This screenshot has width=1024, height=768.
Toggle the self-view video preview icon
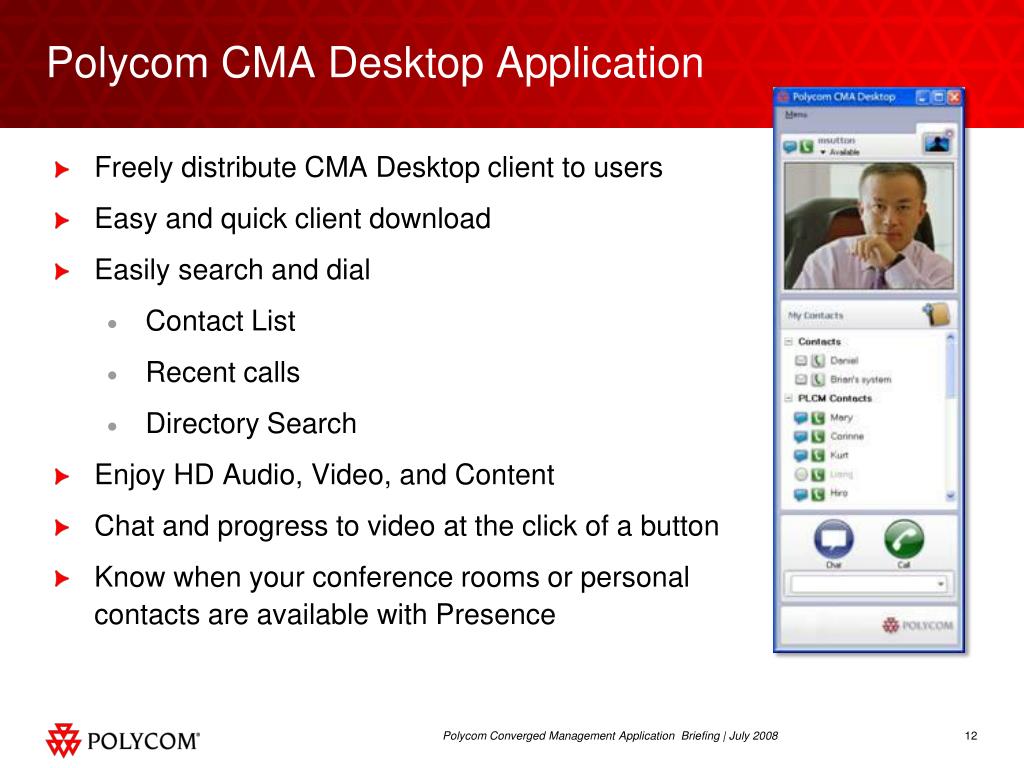(x=937, y=142)
